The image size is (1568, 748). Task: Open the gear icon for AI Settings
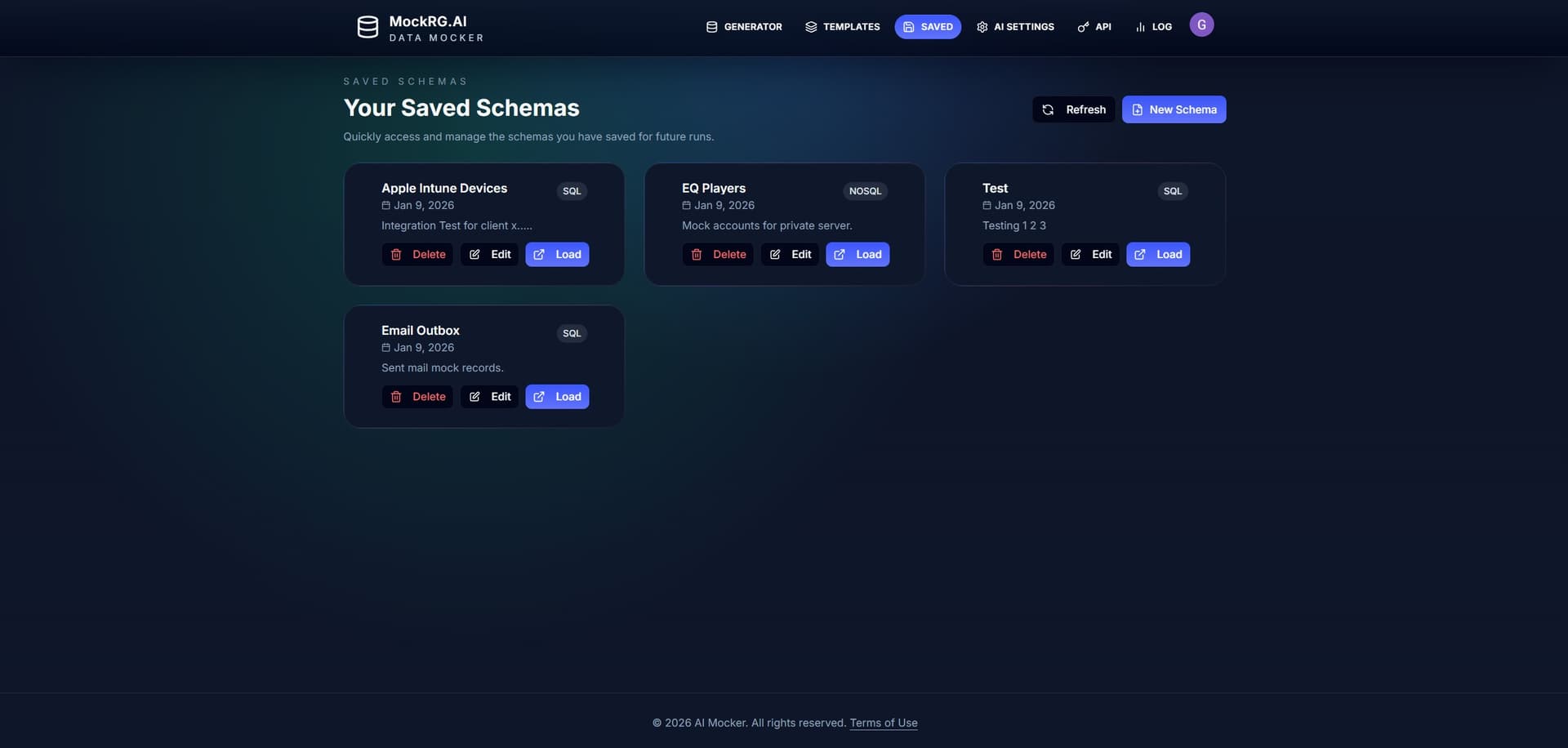point(982,26)
